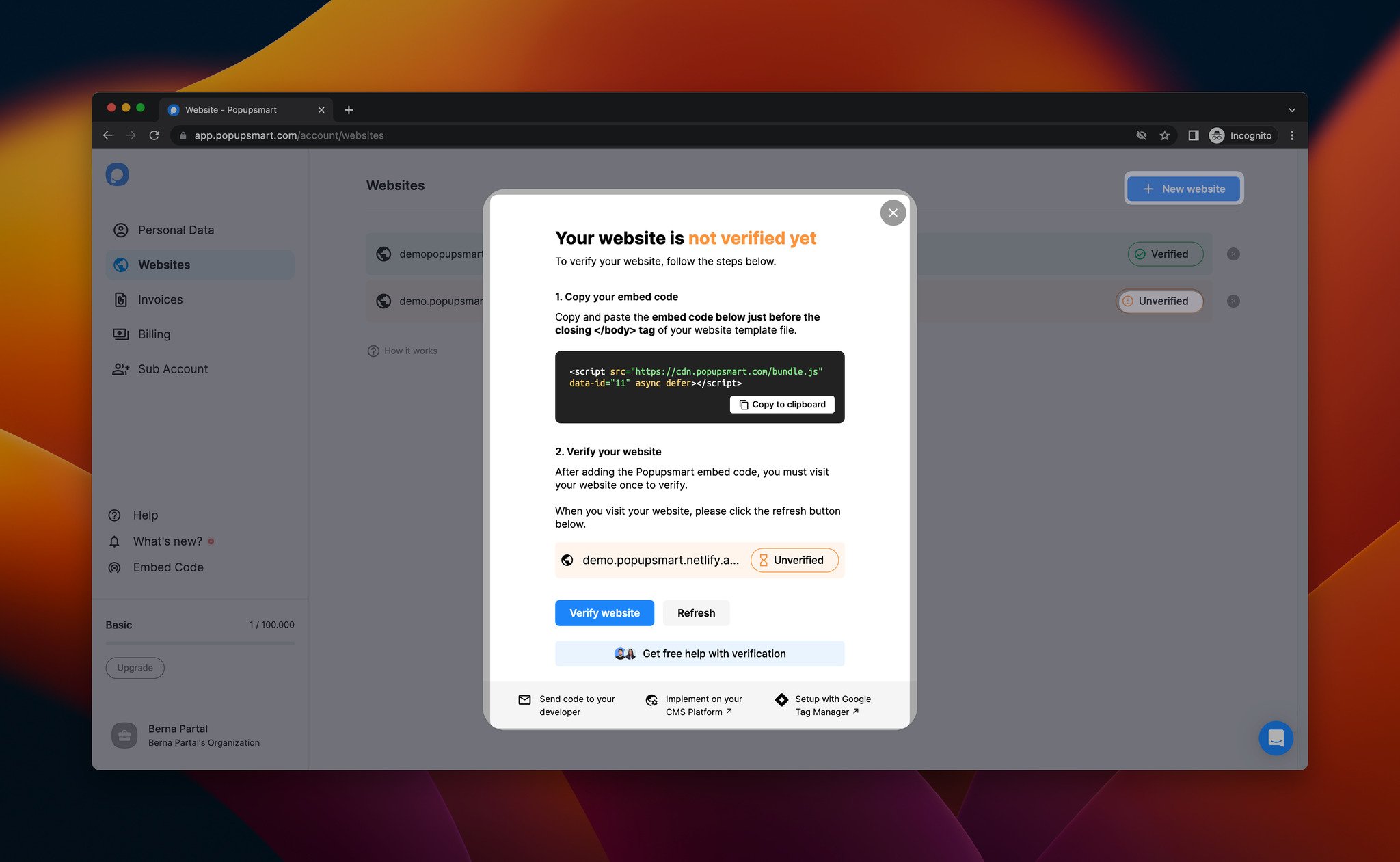The height and width of the screenshot is (862, 1400).
Task: Click the Refresh button
Action: 696,612
